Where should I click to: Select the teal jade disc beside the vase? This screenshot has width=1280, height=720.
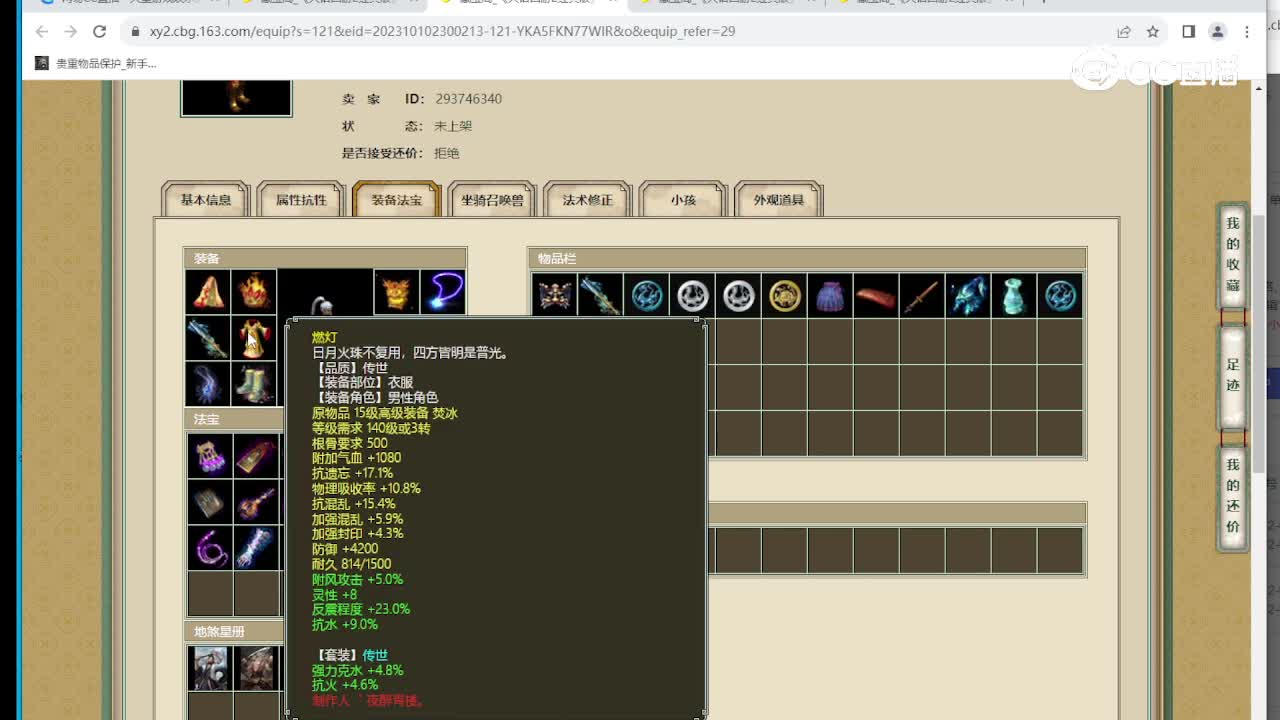coord(1061,295)
